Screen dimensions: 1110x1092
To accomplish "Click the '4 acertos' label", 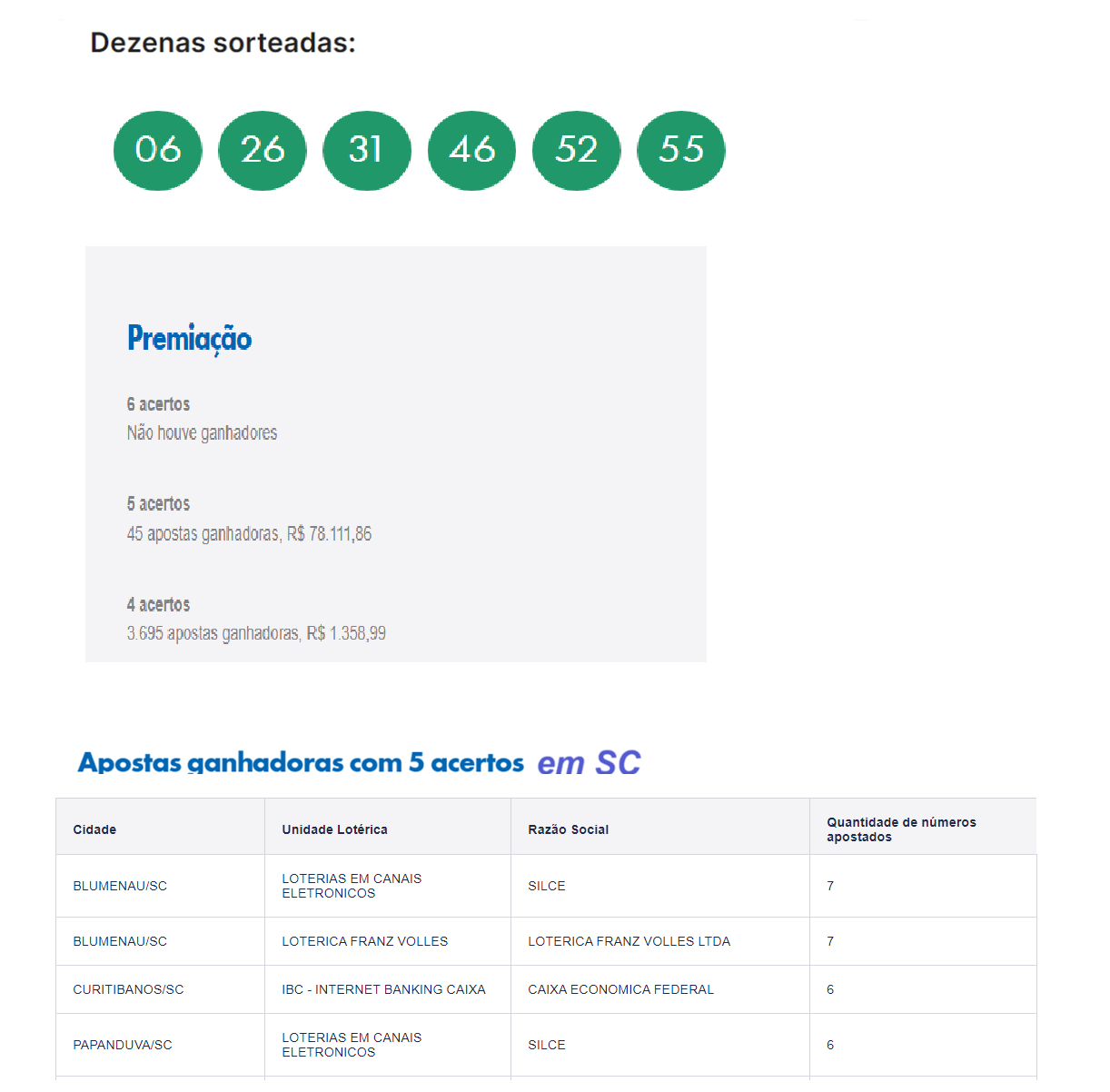I will coord(158,605).
